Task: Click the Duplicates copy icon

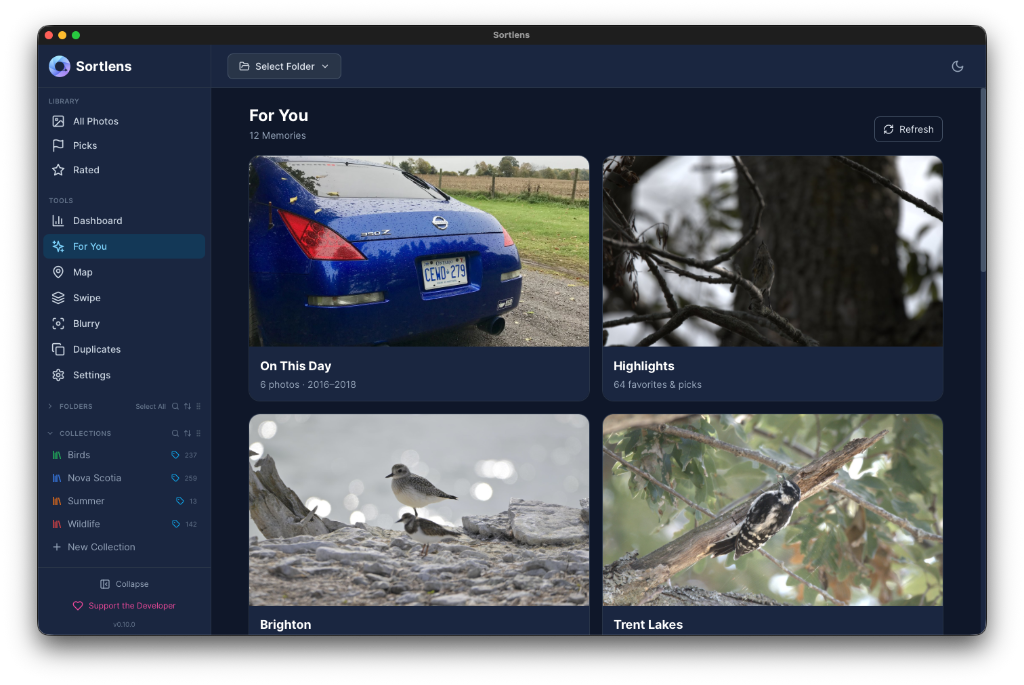Action: point(58,349)
